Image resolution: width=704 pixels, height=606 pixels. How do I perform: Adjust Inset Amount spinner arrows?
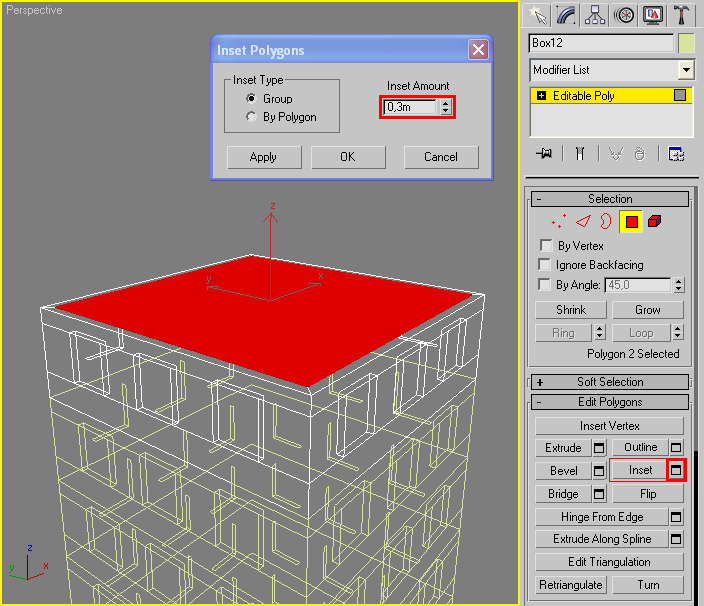pyautogui.click(x=445, y=107)
